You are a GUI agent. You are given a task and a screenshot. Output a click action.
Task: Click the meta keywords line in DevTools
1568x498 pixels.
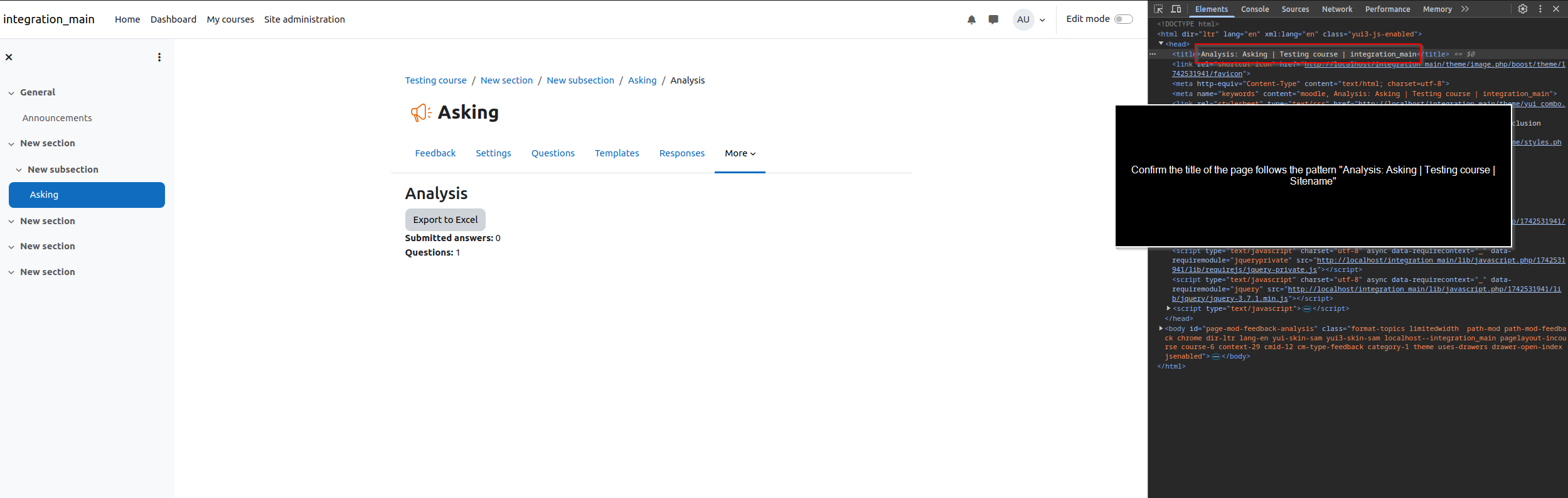point(1364,94)
